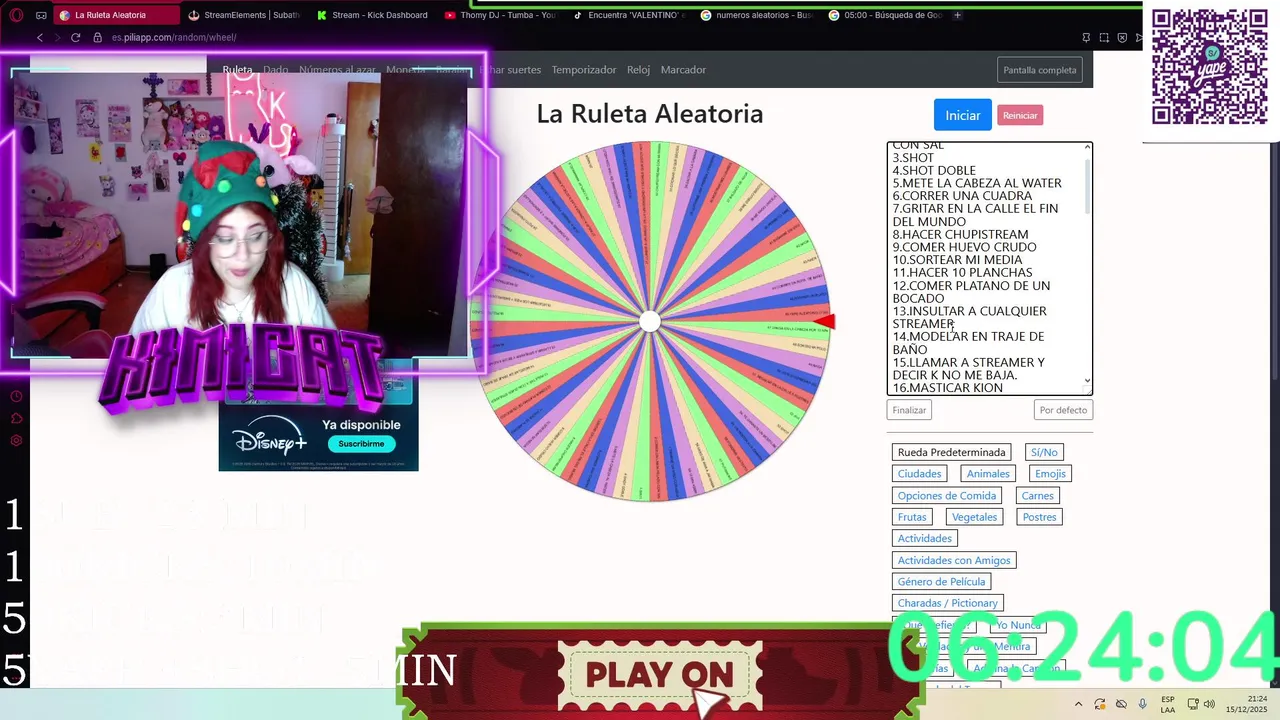Open 05:00 Búsqueda de Google tab
This screenshot has width=1280, height=720.
coord(885,15)
